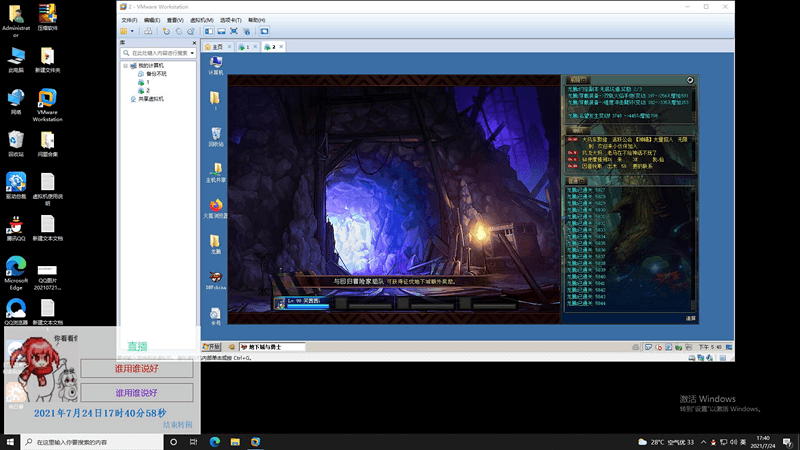This screenshot has width=800, height=450.
Task: Select virtual machine 1 in library tree
Action: pos(143,82)
